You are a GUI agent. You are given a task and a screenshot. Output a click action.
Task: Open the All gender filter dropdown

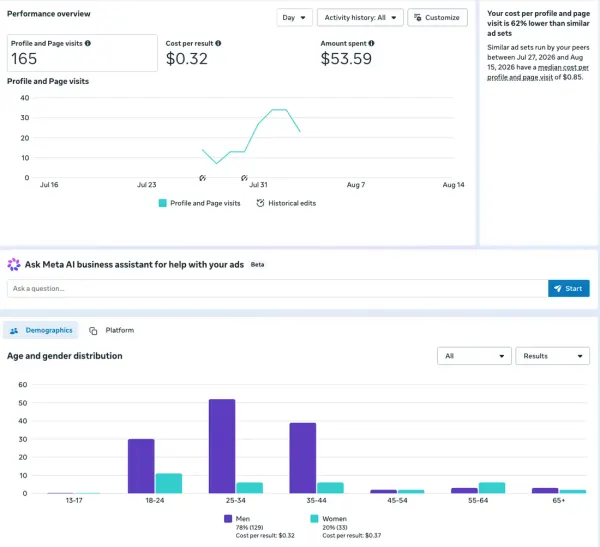pyautogui.click(x=474, y=356)
